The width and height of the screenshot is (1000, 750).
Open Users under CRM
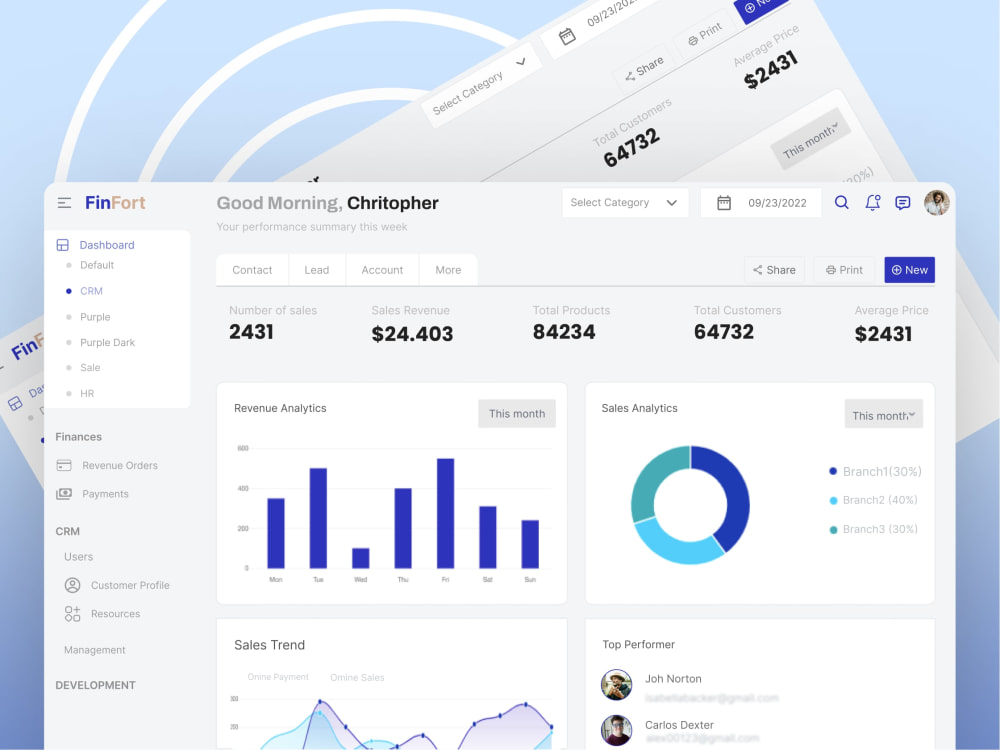(x=78, y=557)
